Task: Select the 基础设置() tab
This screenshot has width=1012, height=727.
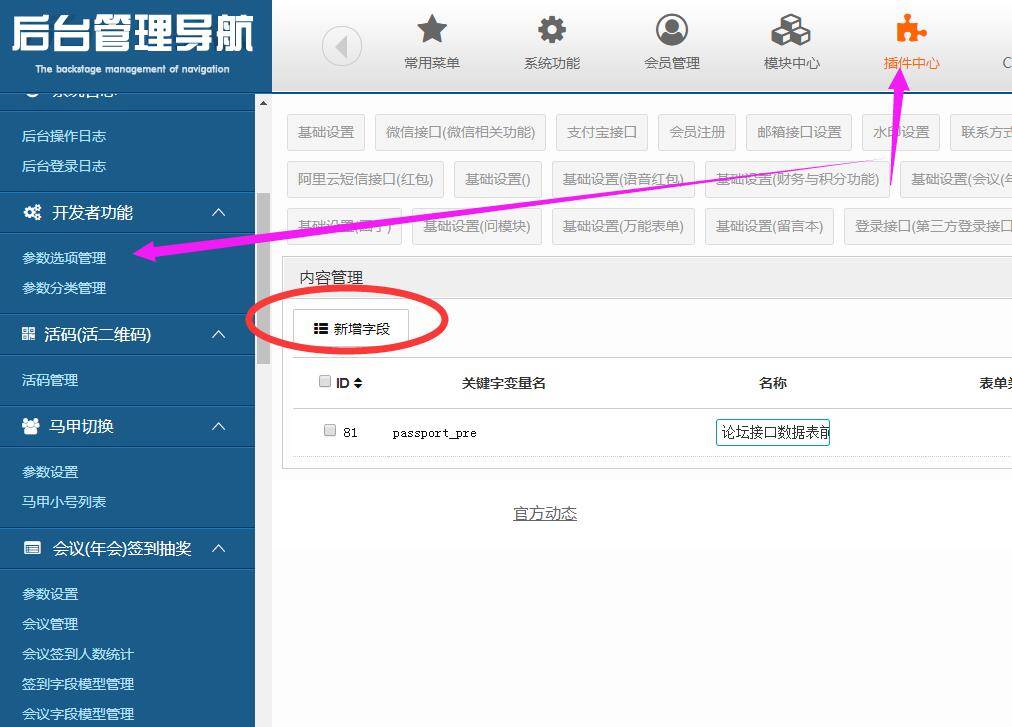Action: [498, 179]
